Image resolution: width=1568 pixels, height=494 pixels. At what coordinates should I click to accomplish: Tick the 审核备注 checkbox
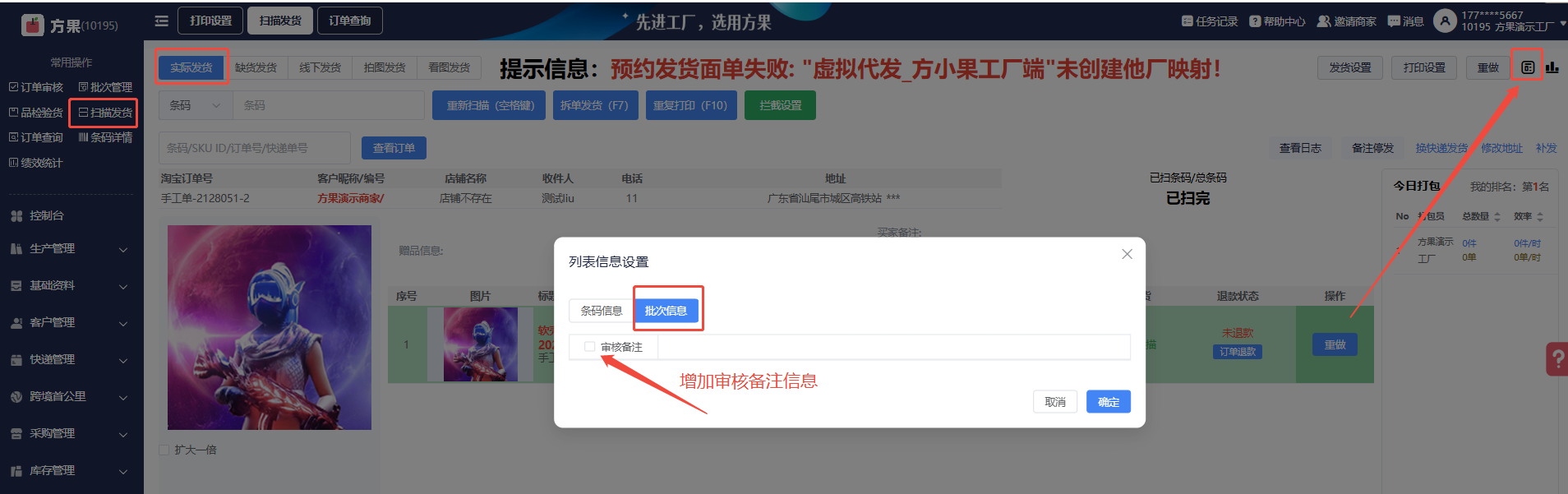coord(589,347)
